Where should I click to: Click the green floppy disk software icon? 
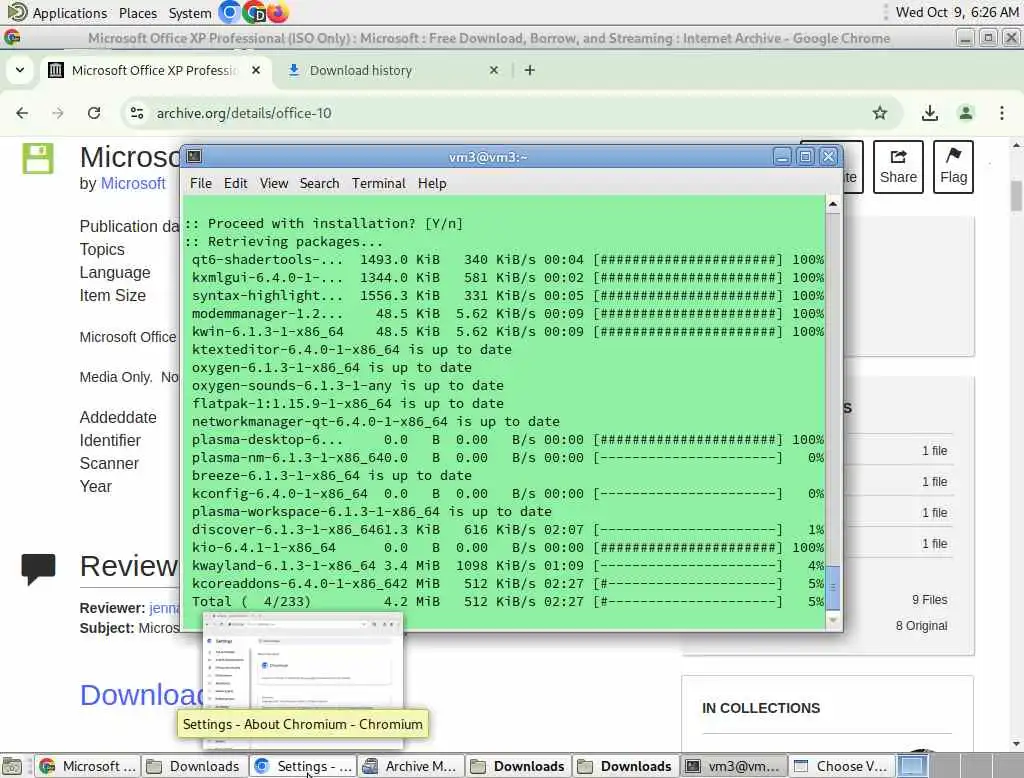click(38, 159)
